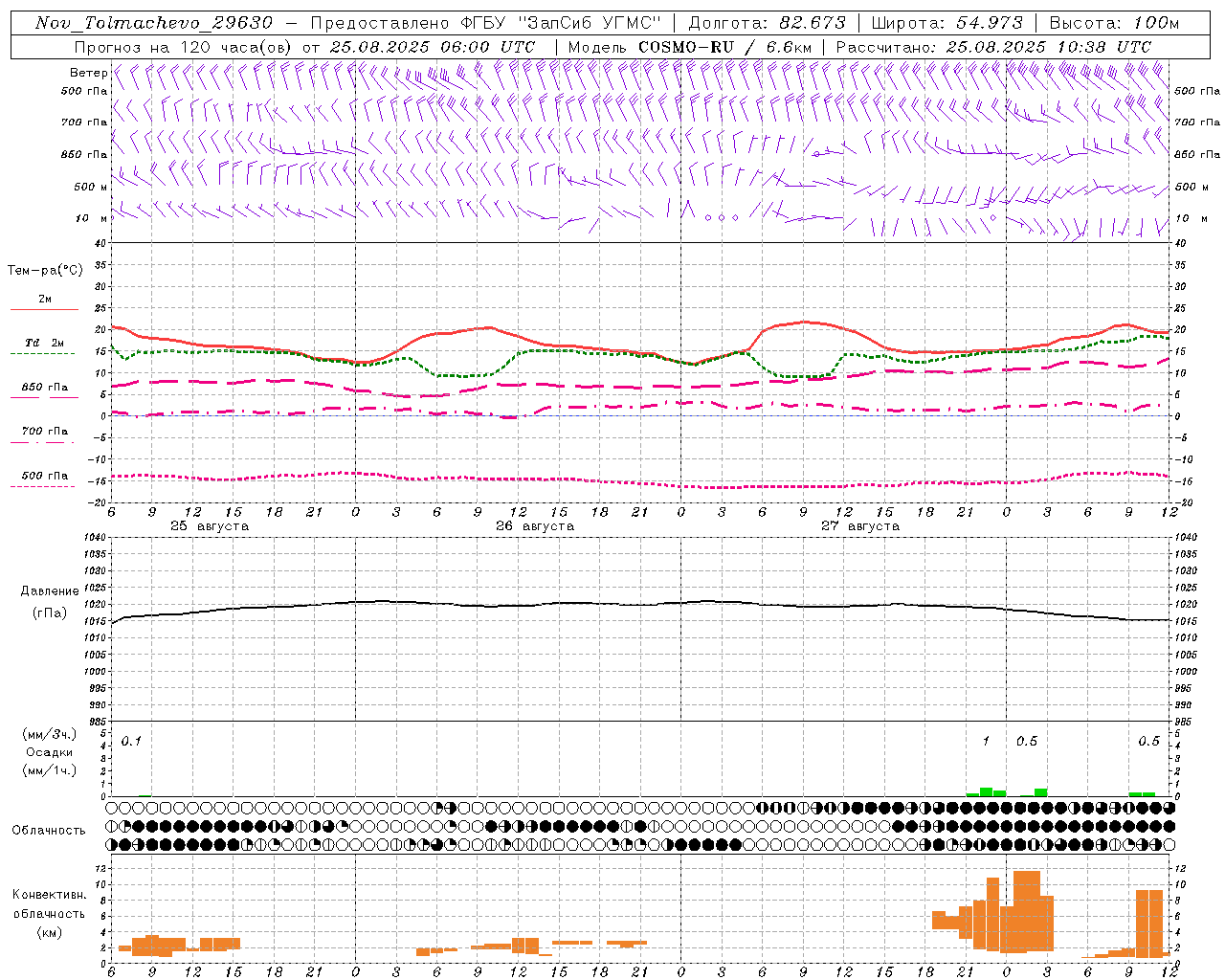Select the Облачность cloud cover label
This screenshot has width=1225, height=980.
tap(49, 831)
